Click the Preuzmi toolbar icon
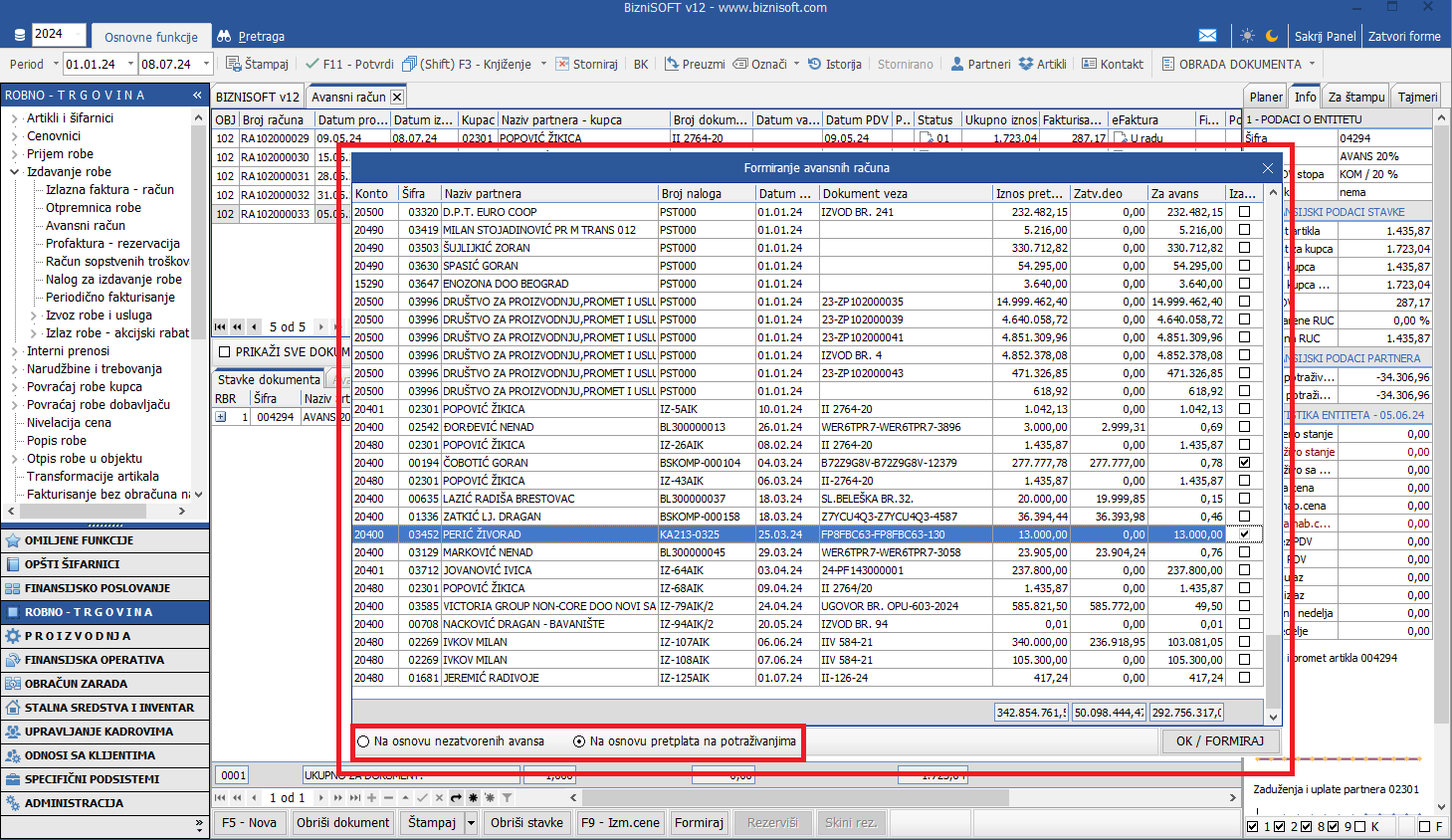Viewport: 1452px width, 840px height. (x=695, y=64)
